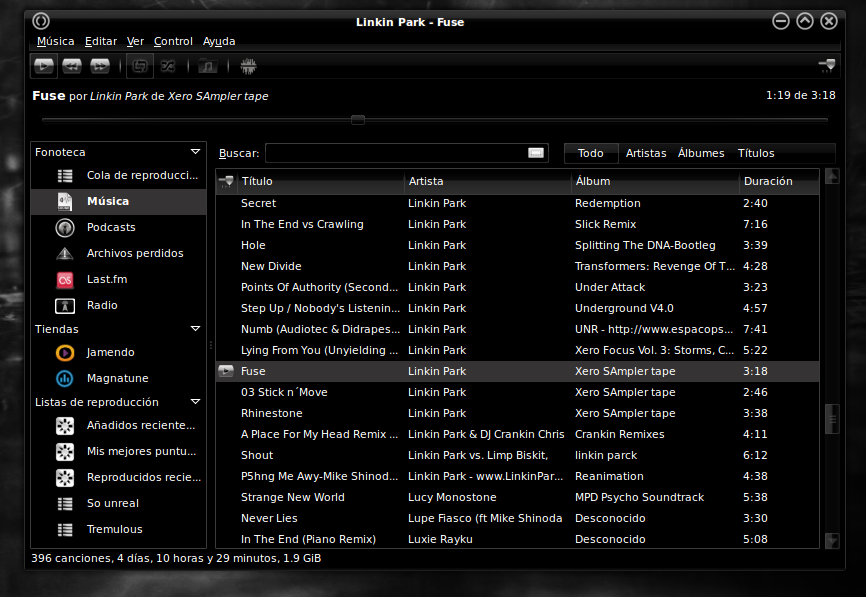Select the song 'In The End vs Crawling'
Screen dimensions: 866x597
(302, 224)
